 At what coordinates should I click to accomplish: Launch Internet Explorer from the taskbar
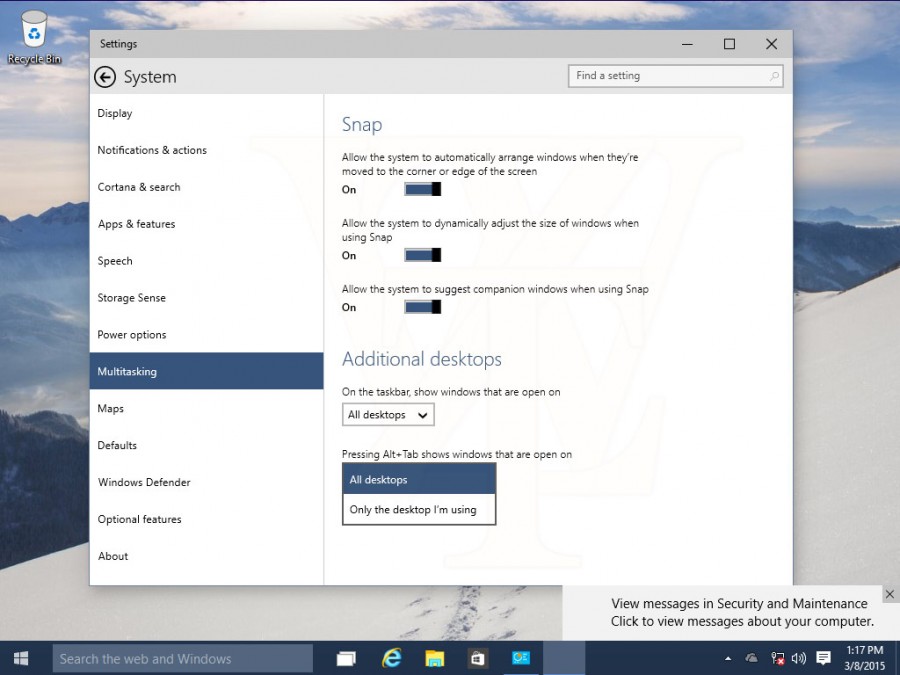tap(391, 658)
